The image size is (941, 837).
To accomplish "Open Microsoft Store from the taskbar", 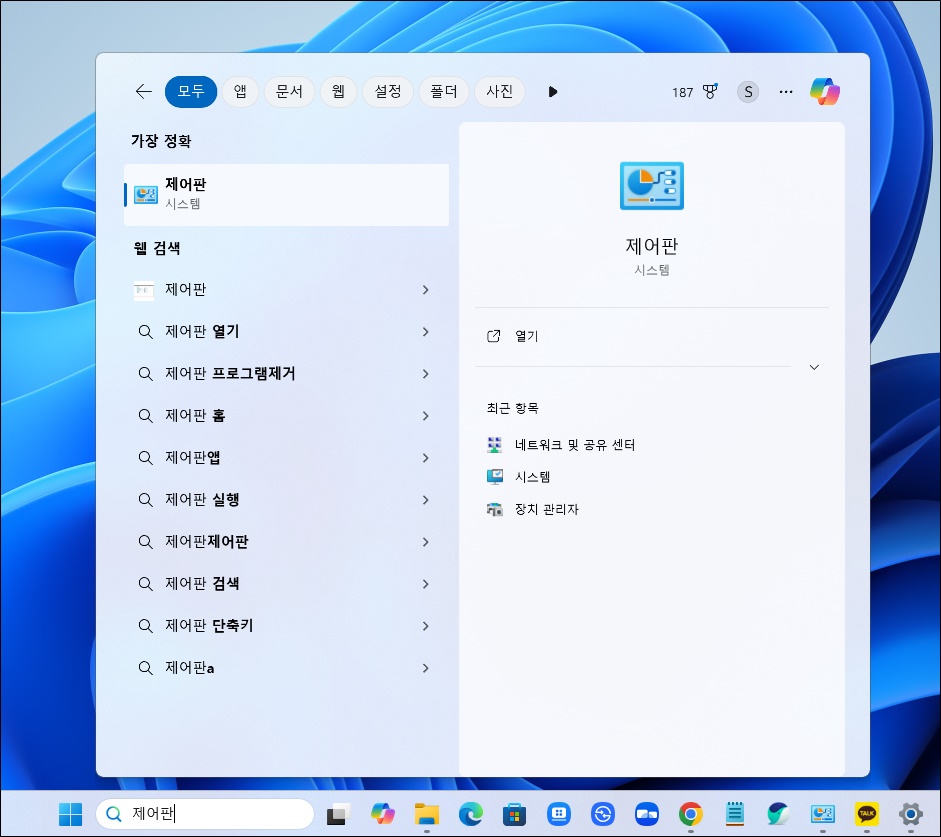I will 514,814.
